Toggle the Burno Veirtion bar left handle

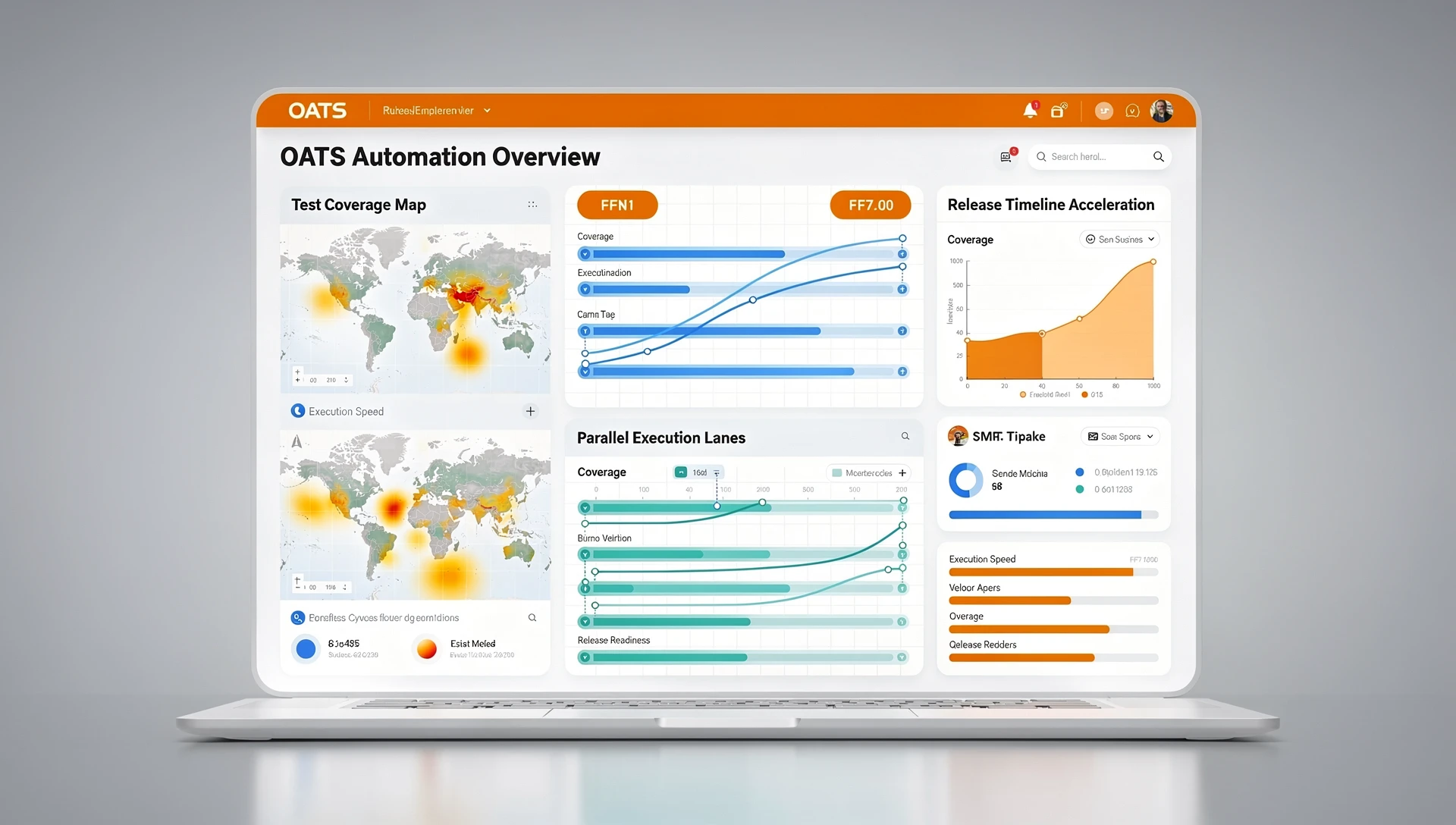click(585, 554)
